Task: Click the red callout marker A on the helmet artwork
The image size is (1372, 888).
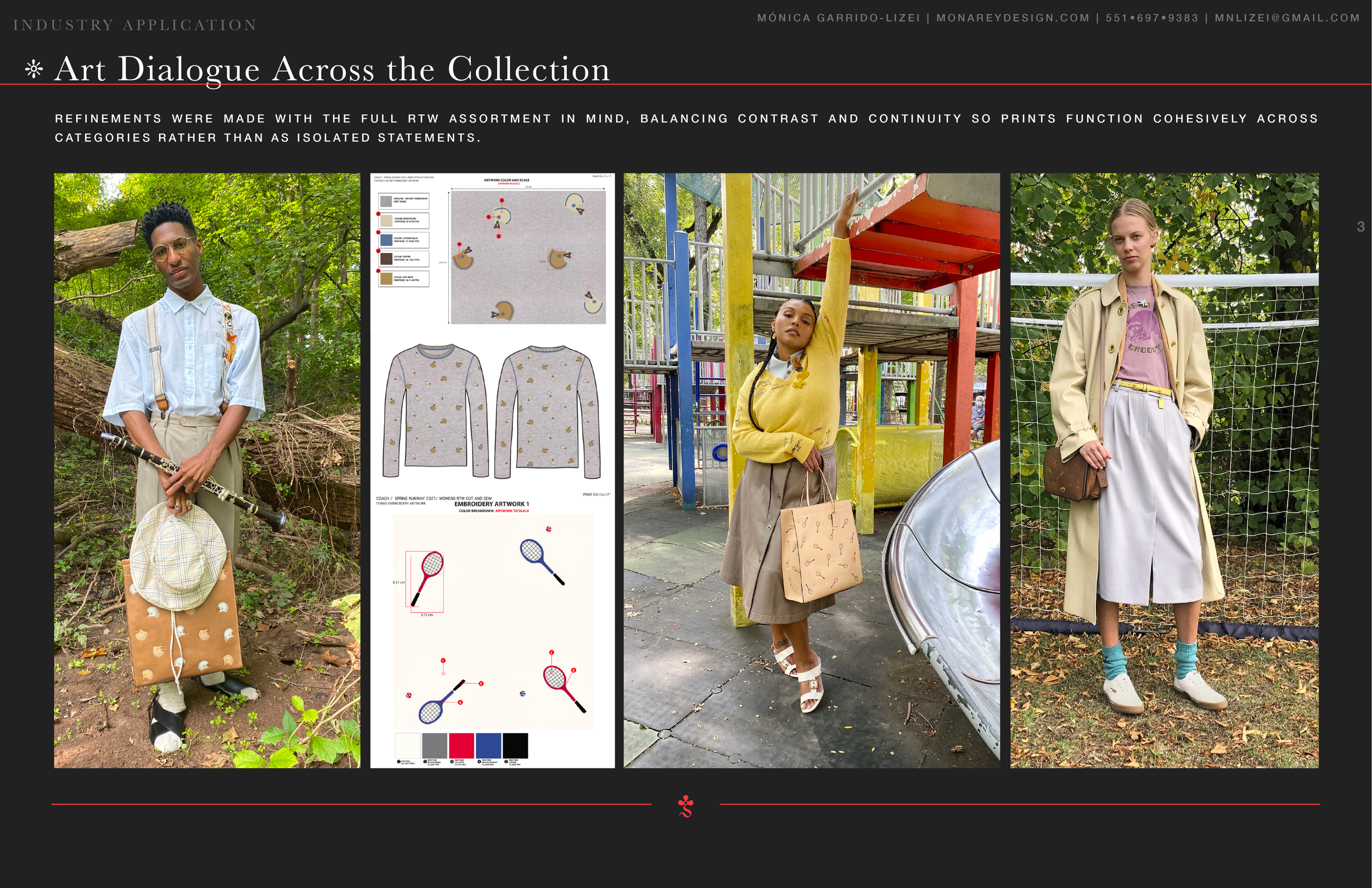Action: point(502,200)
